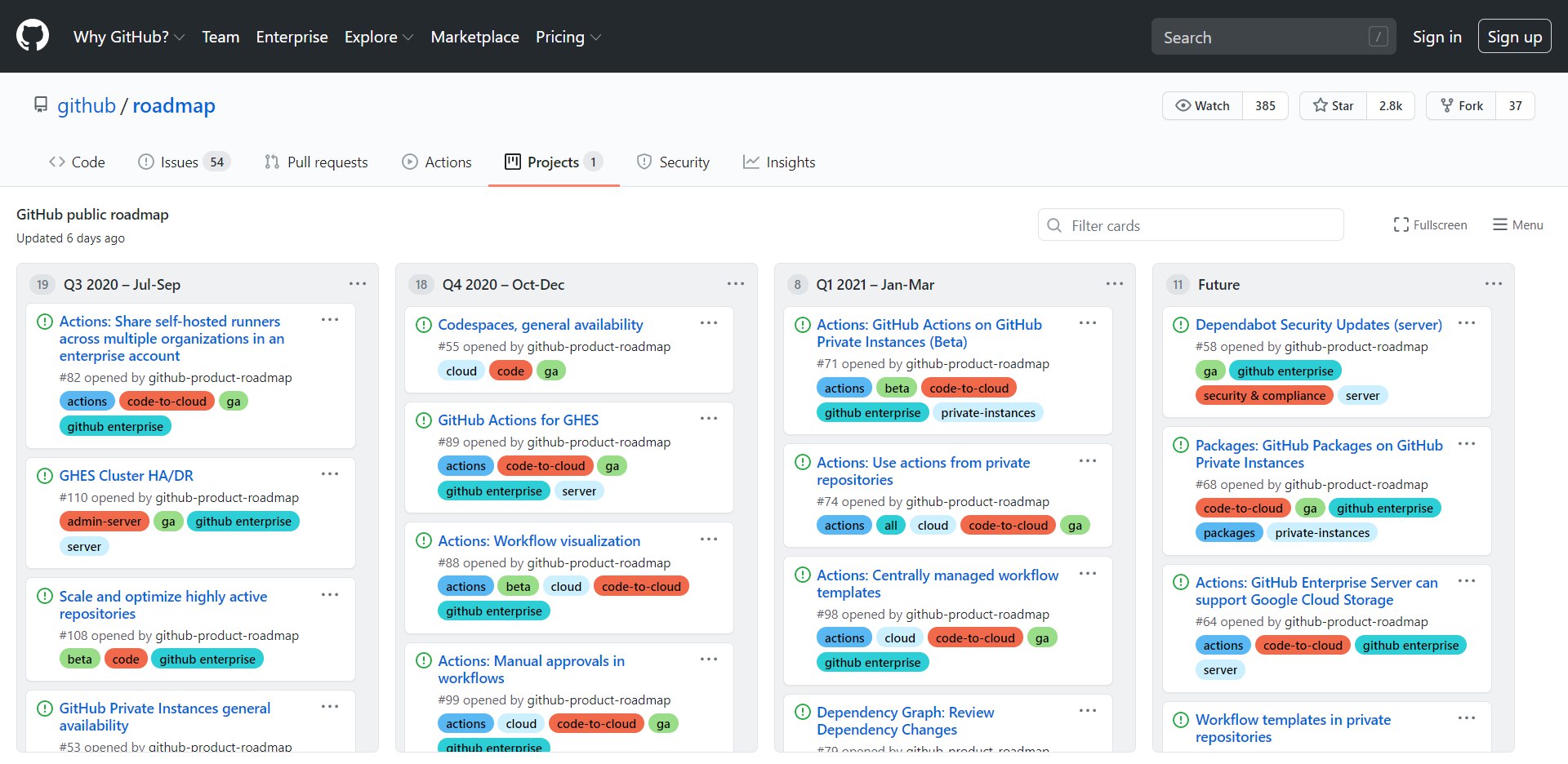This screenshot has width=1568, height=764.
Task: Open Actions: Manual approvals in workflows card
Action: [x=531, y=669]
